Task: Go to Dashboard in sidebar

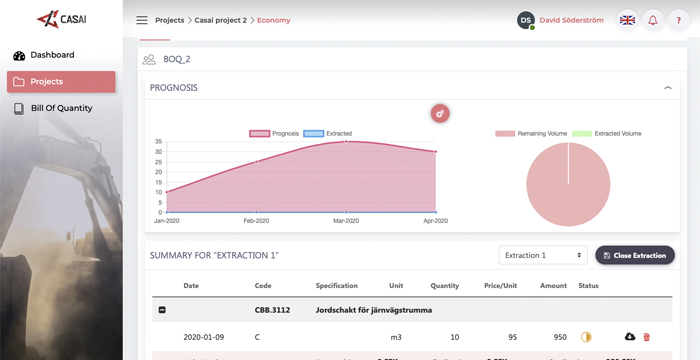Action: coord(52,55)
